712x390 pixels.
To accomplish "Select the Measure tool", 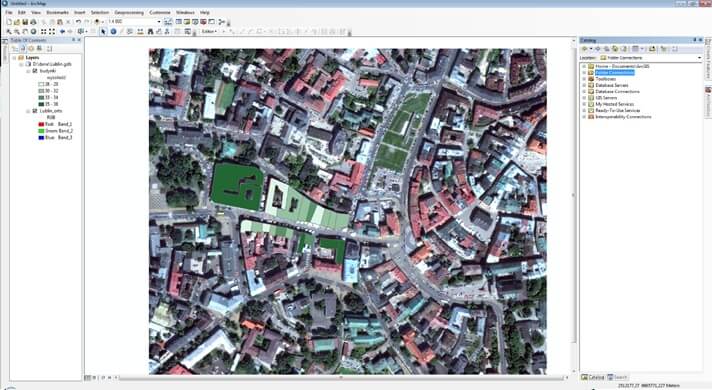I will click(140, 31).
